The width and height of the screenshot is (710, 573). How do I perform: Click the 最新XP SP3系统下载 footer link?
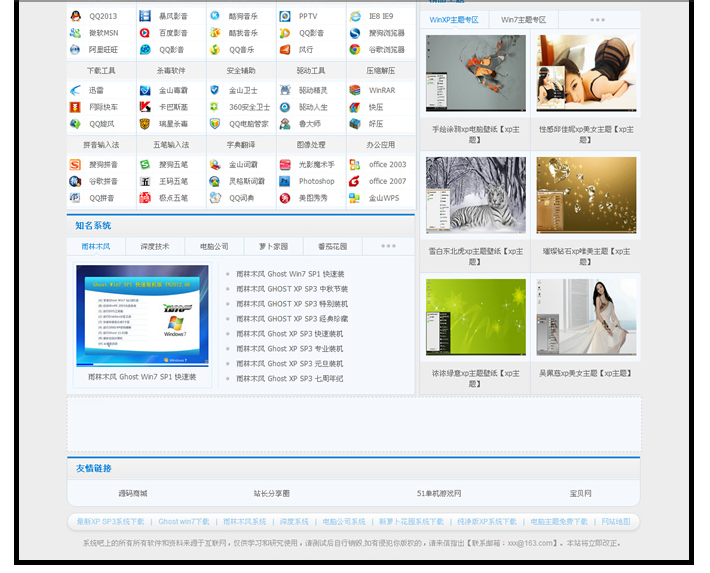(110, 522)
